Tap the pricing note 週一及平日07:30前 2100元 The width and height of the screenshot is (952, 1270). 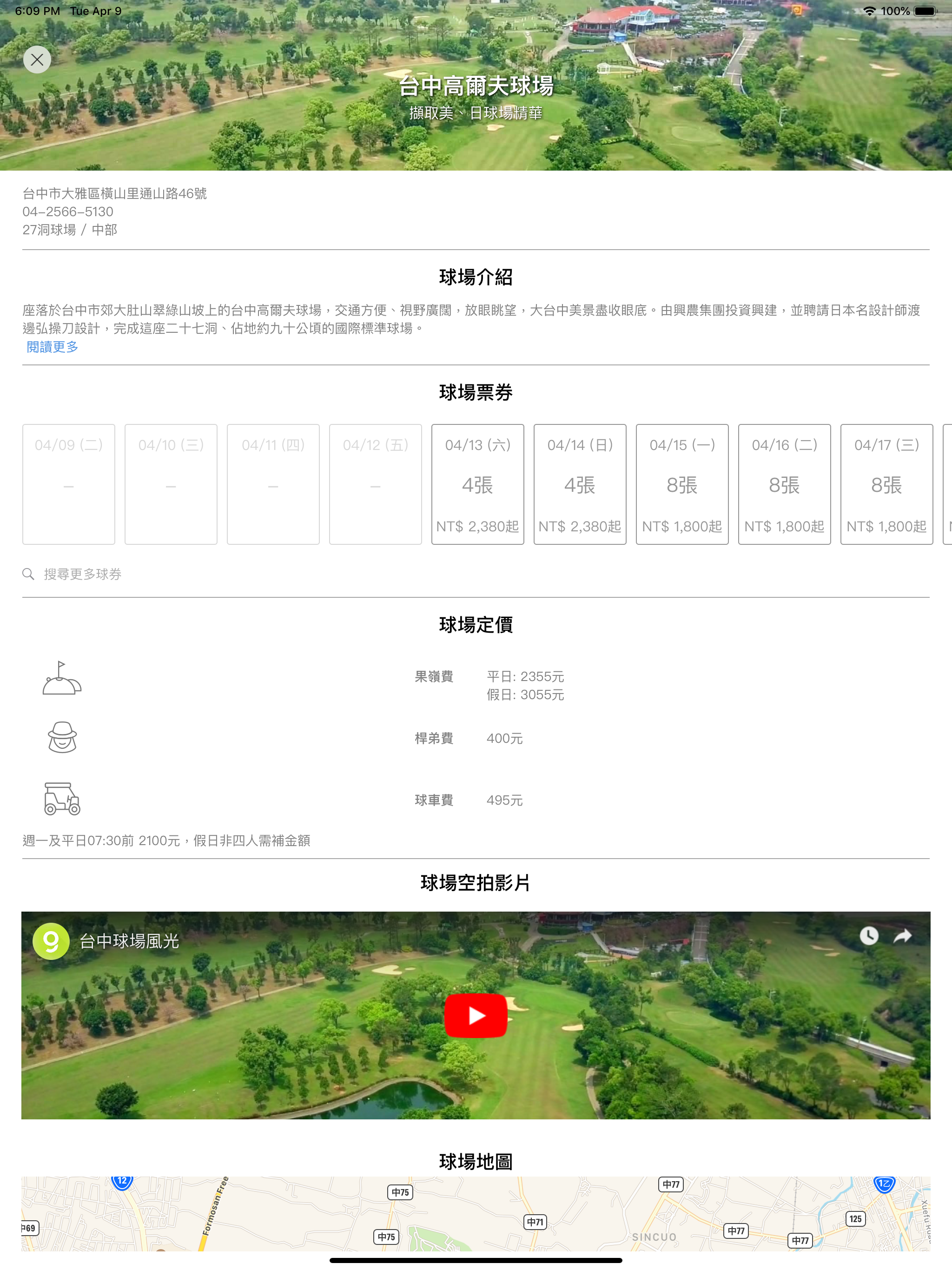[166, 840]
